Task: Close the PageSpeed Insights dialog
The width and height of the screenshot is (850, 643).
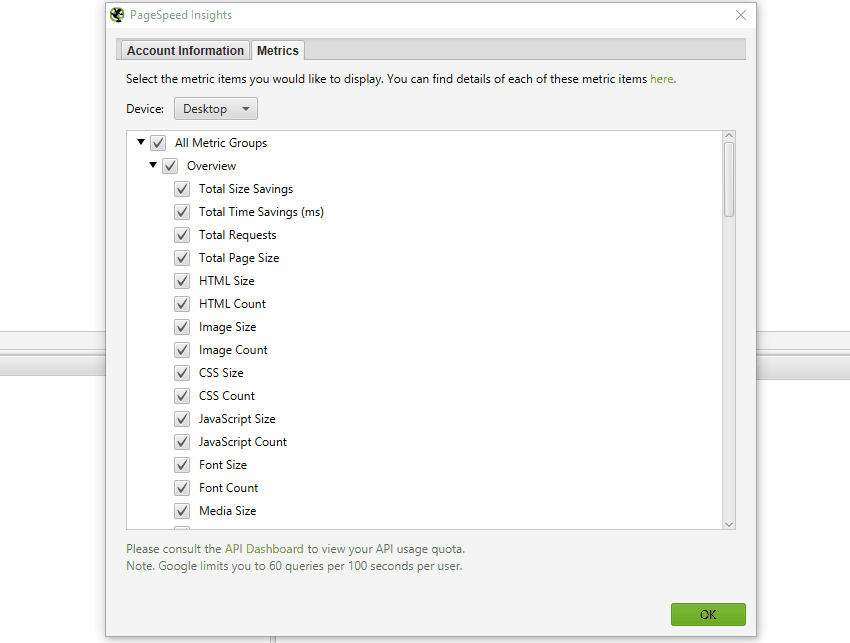Action: (740, 15)
